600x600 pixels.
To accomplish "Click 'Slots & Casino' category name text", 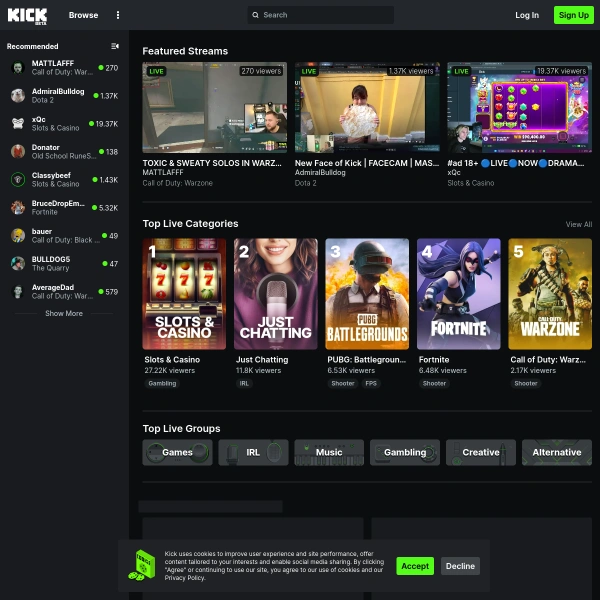I will point(172,360).
